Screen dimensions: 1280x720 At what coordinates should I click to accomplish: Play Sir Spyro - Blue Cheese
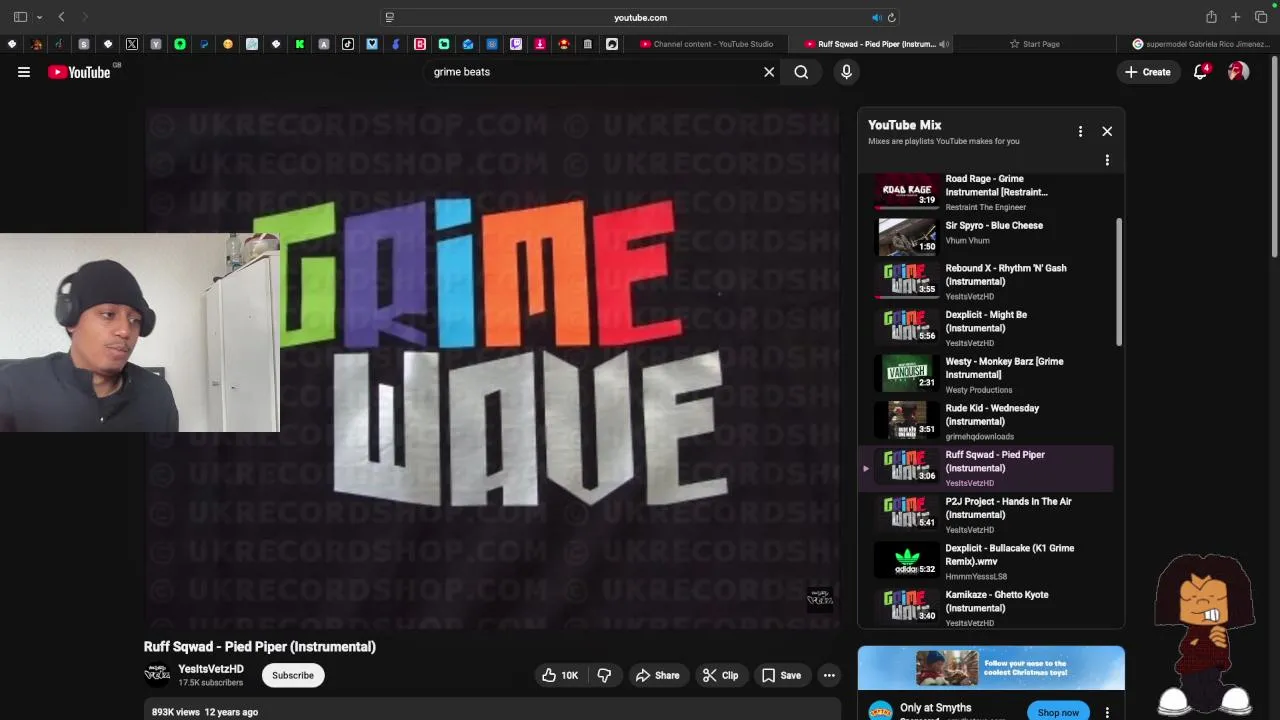[x=986, y=236]
